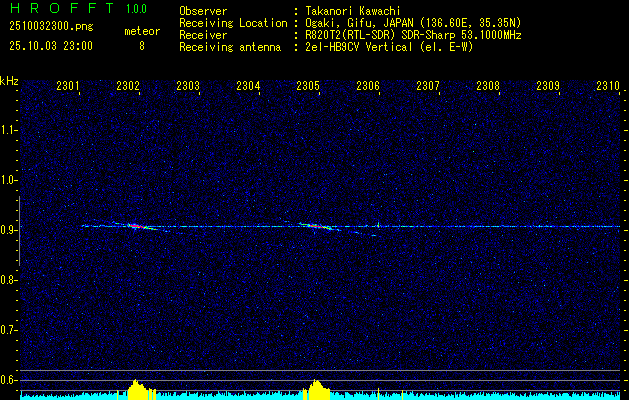The height and width of the screenshot is (400, 629).
Task: Click the 0.8 kHz frequency label
Action: 9,280
